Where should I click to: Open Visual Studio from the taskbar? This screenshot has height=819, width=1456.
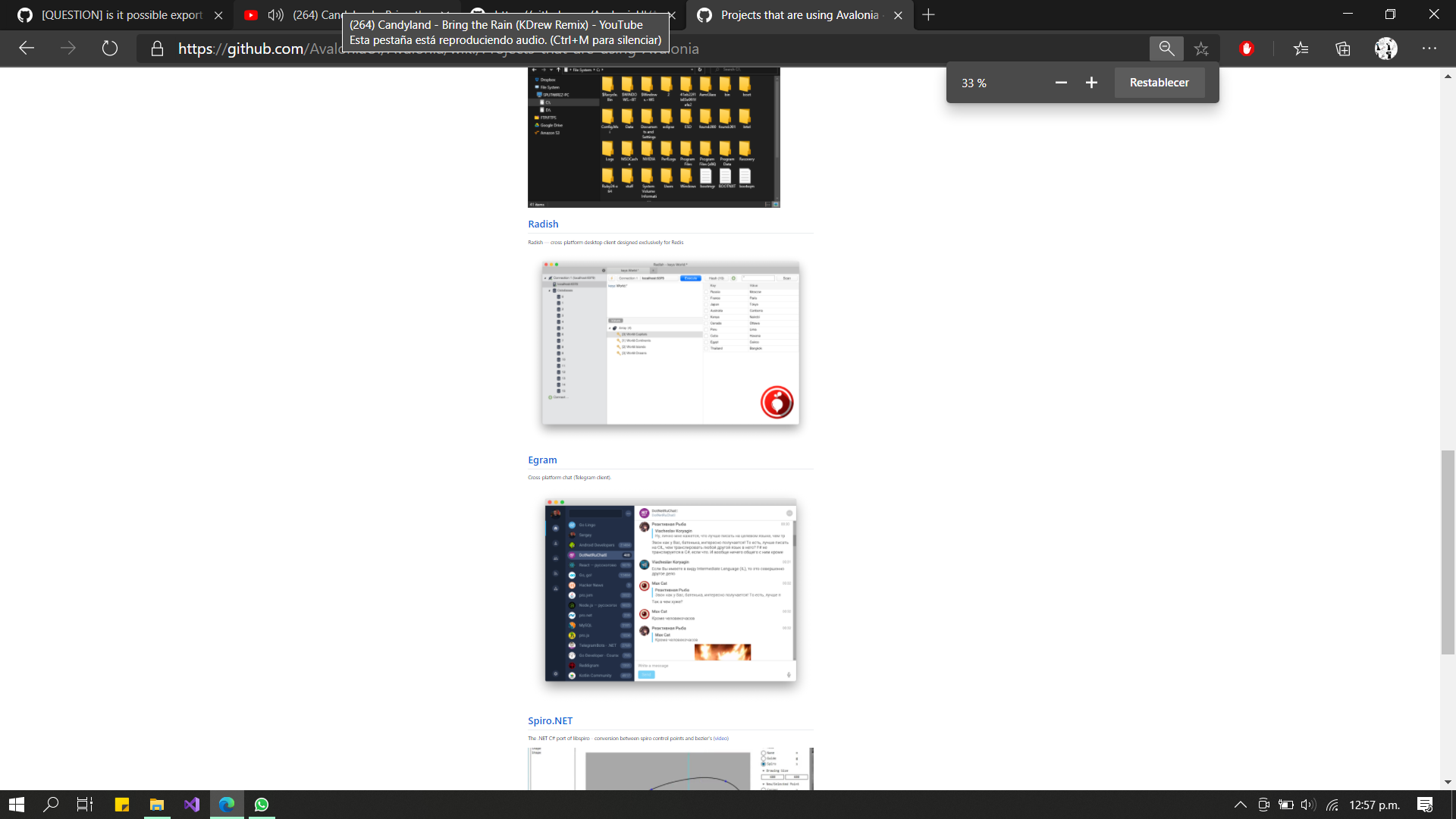click(x=192, y=805)
